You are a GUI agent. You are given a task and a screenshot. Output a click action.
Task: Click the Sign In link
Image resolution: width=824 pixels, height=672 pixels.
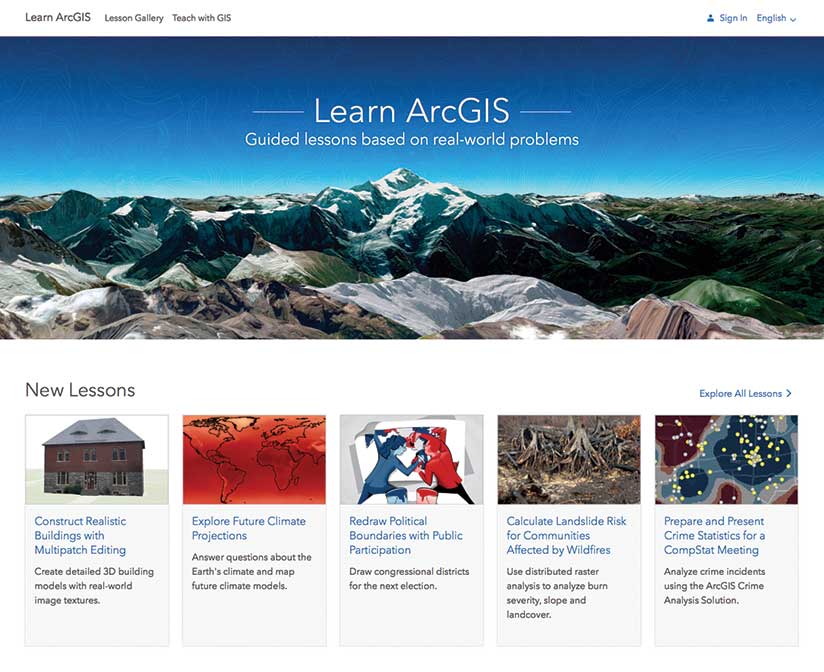(733, 18)
